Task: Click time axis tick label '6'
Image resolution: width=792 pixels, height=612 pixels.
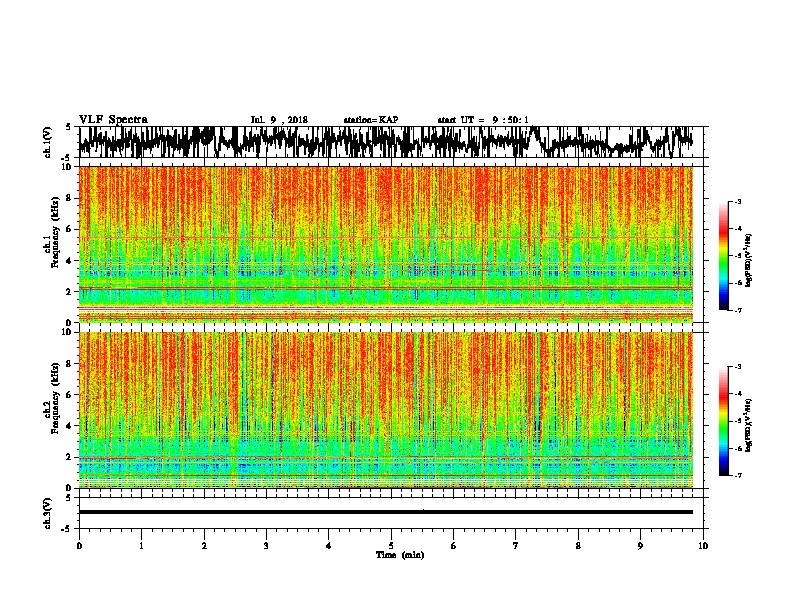Action: click(x=454, y=546)
